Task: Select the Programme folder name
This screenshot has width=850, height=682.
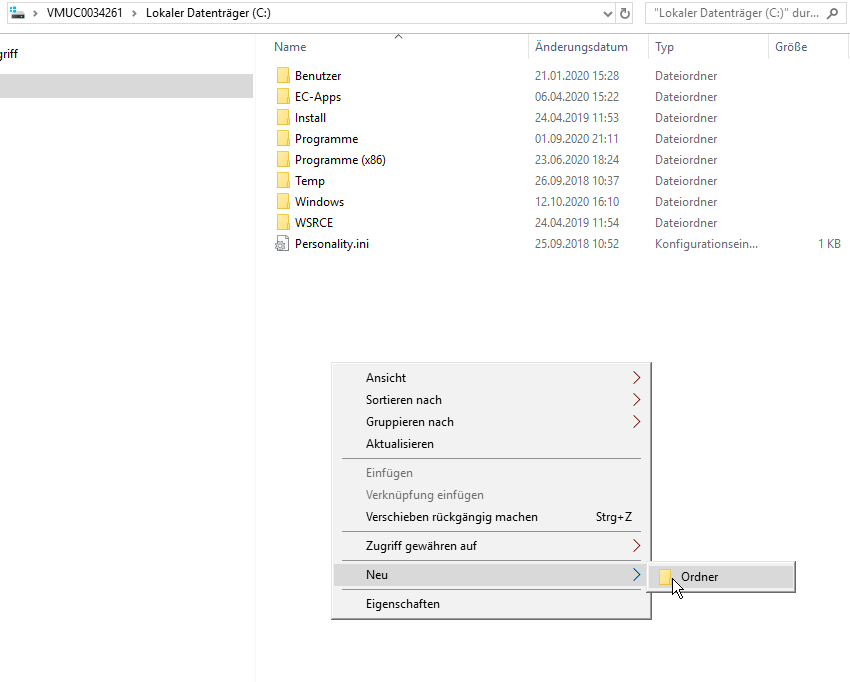Action: pos(326,139)
